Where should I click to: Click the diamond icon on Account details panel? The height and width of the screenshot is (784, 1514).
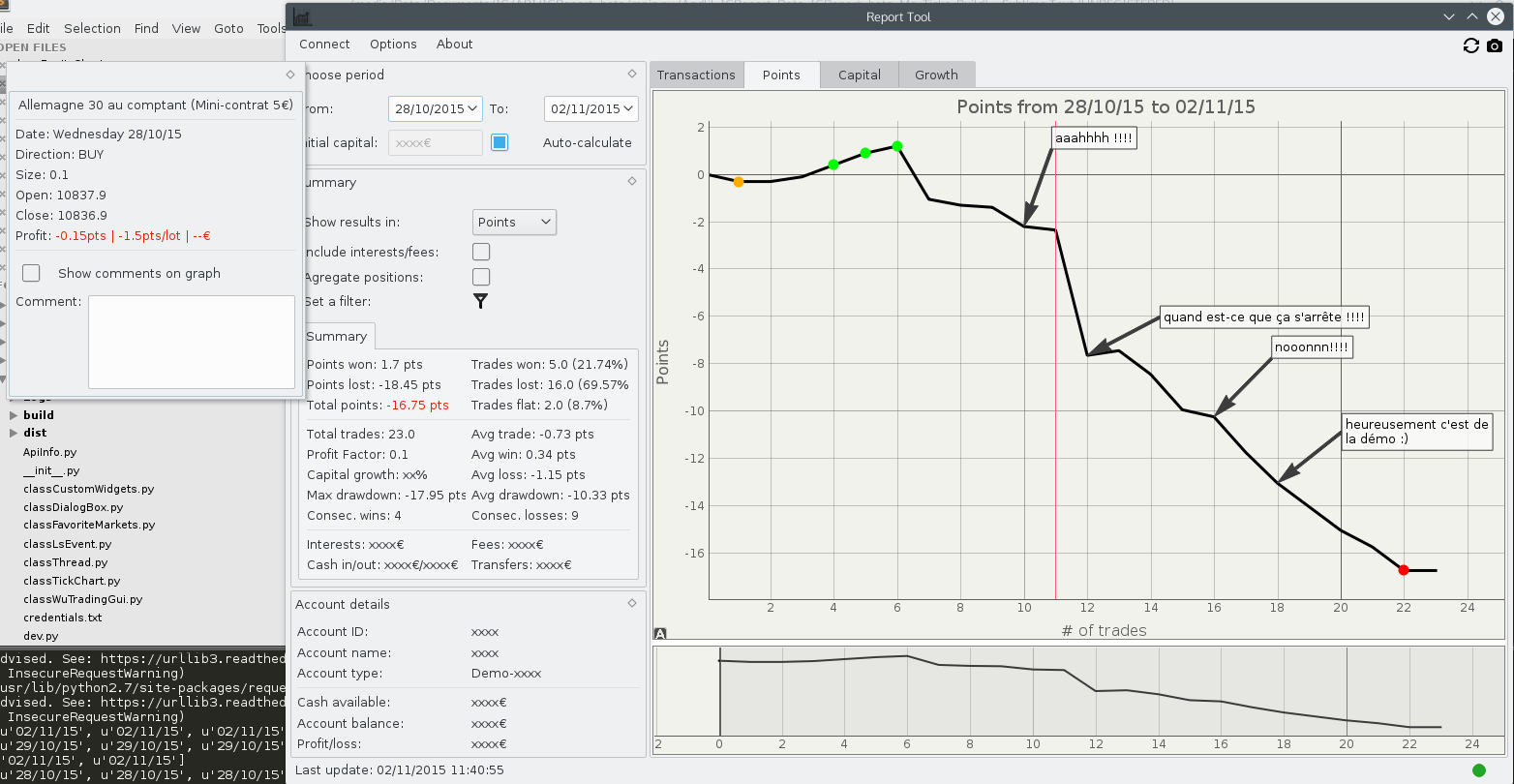coord(632,603)
